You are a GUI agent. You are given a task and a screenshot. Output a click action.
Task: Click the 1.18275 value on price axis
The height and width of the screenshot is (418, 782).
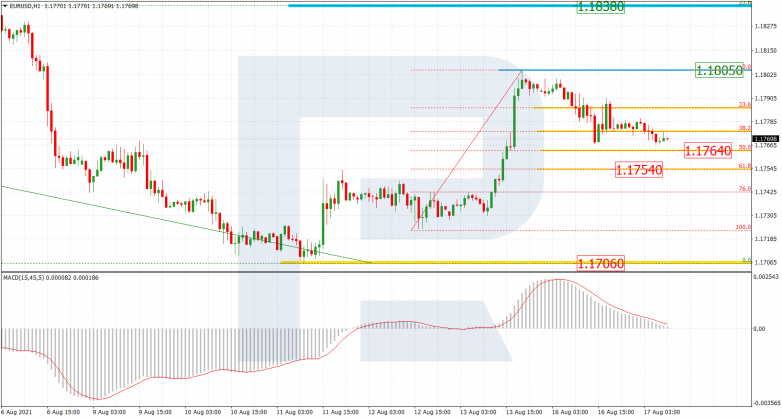(x=766, y=27)
